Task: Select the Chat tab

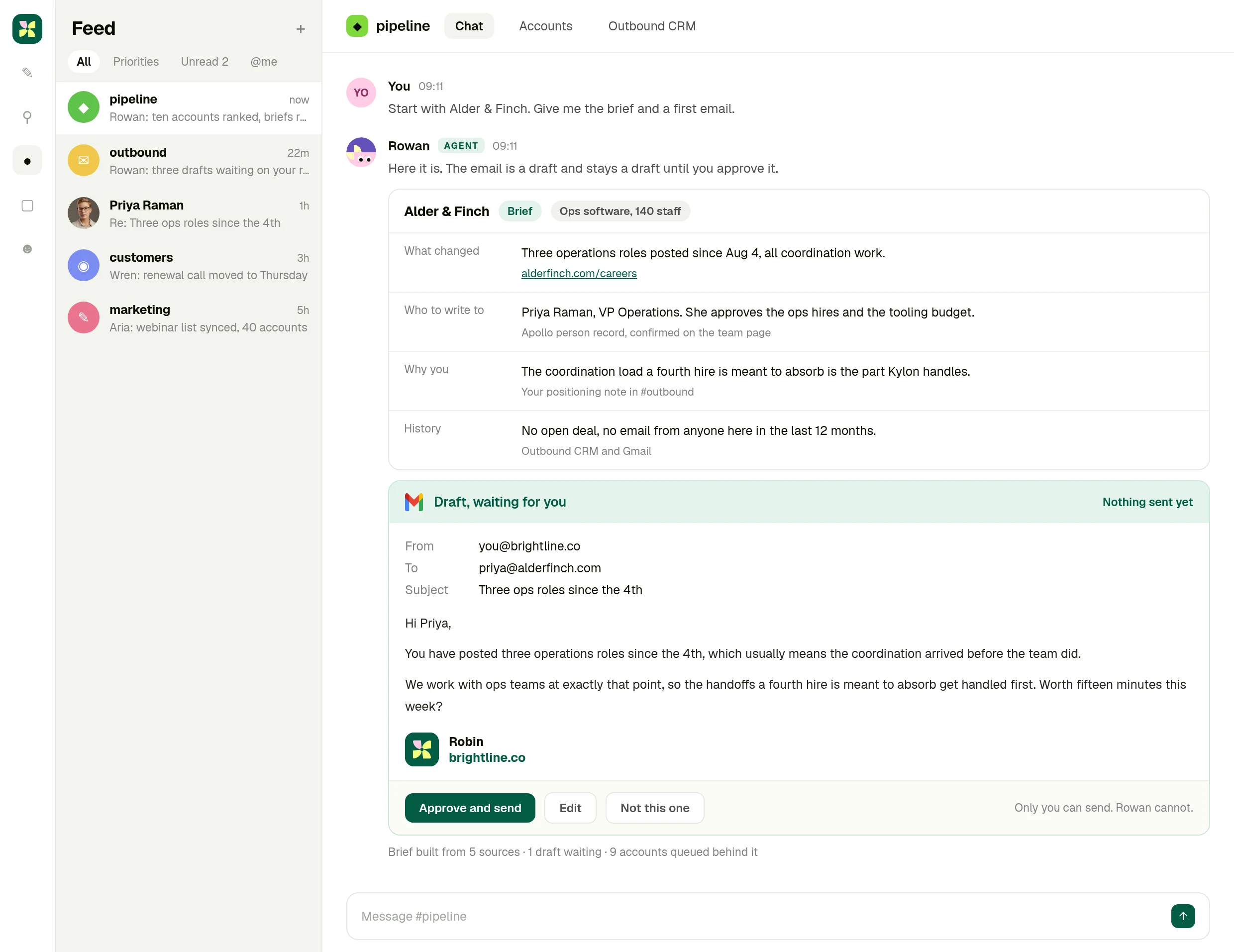Action: (469, 26)
